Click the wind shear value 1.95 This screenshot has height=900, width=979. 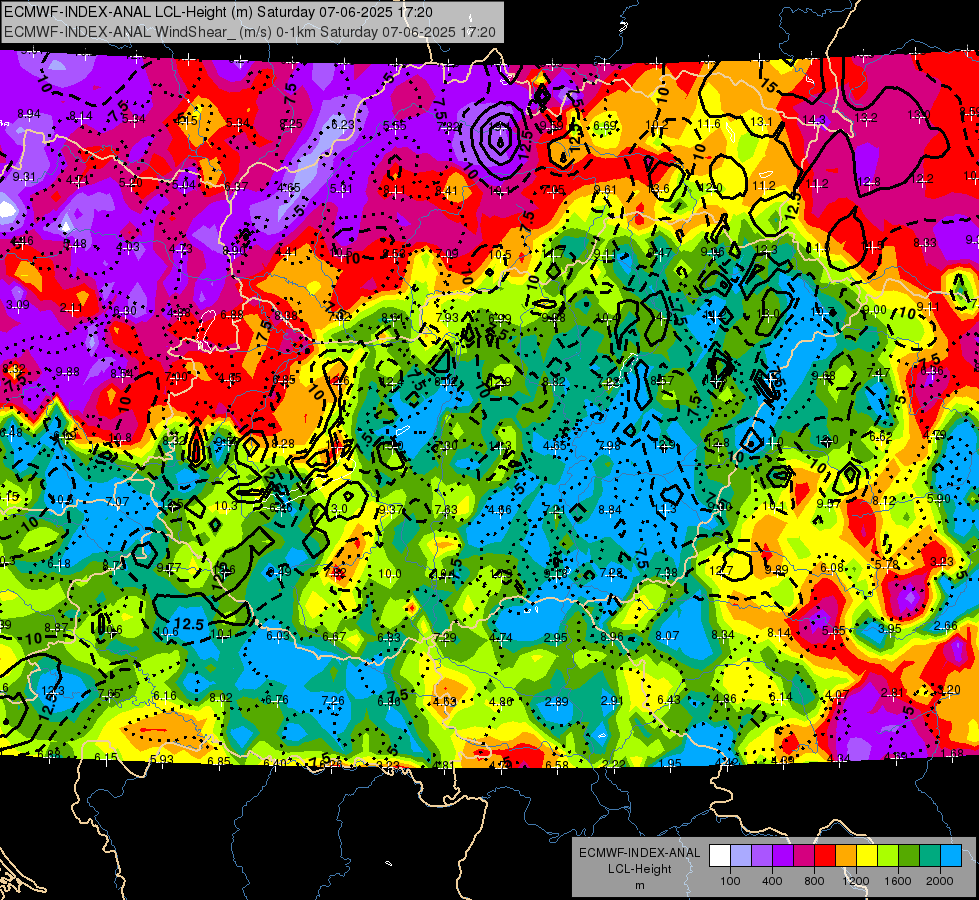(670, 763)
